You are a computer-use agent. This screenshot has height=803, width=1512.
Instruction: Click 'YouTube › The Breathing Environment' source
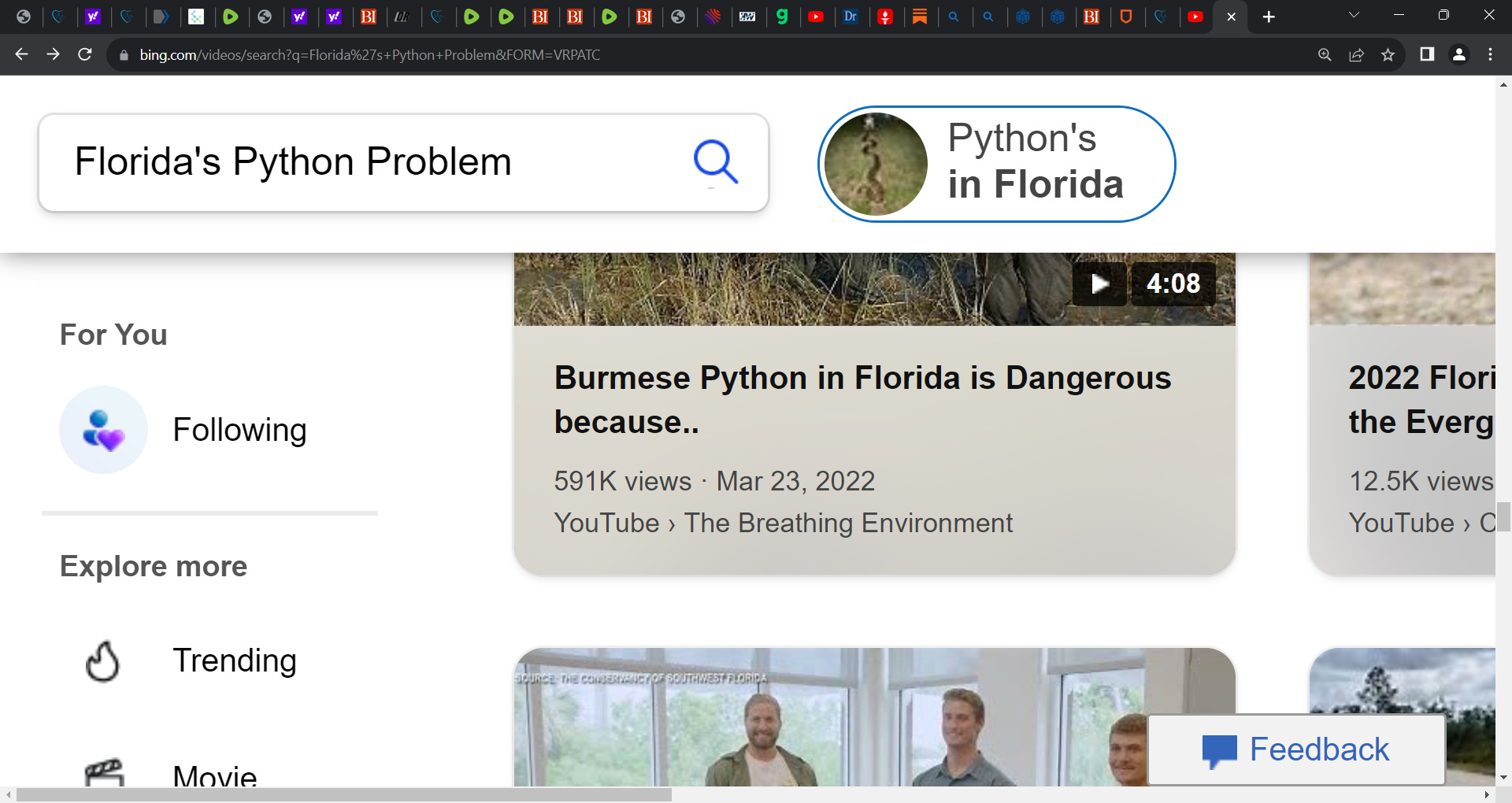783,523
